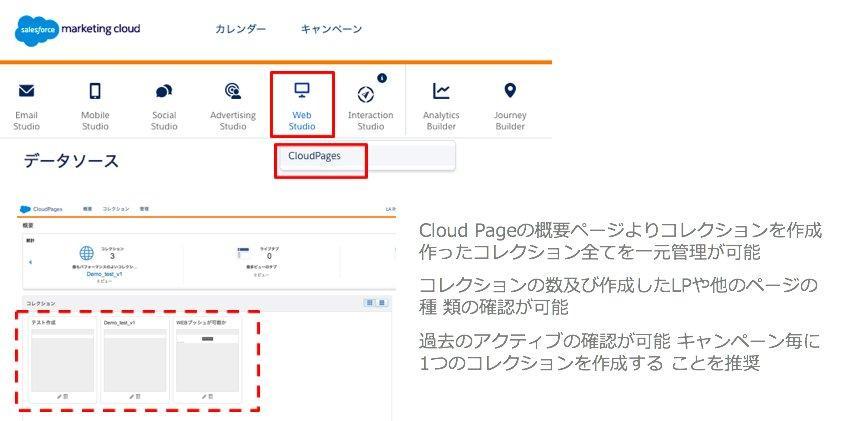Viewport: 841px width, 421px height.
Task: Edit the Webプッシュ collection pencil icon
Action: click(x=204, y=397)
